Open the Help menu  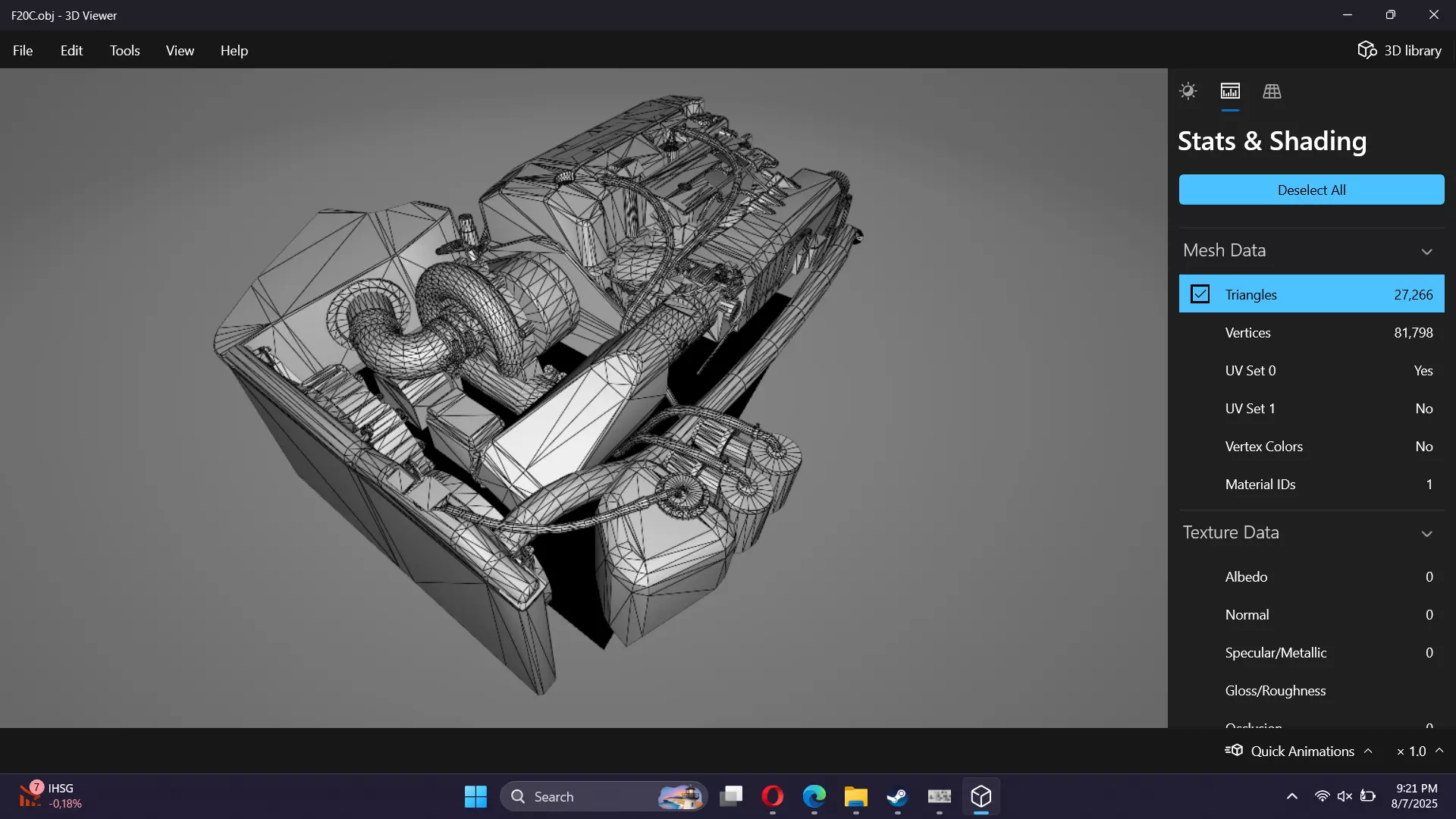pos(234,50)
